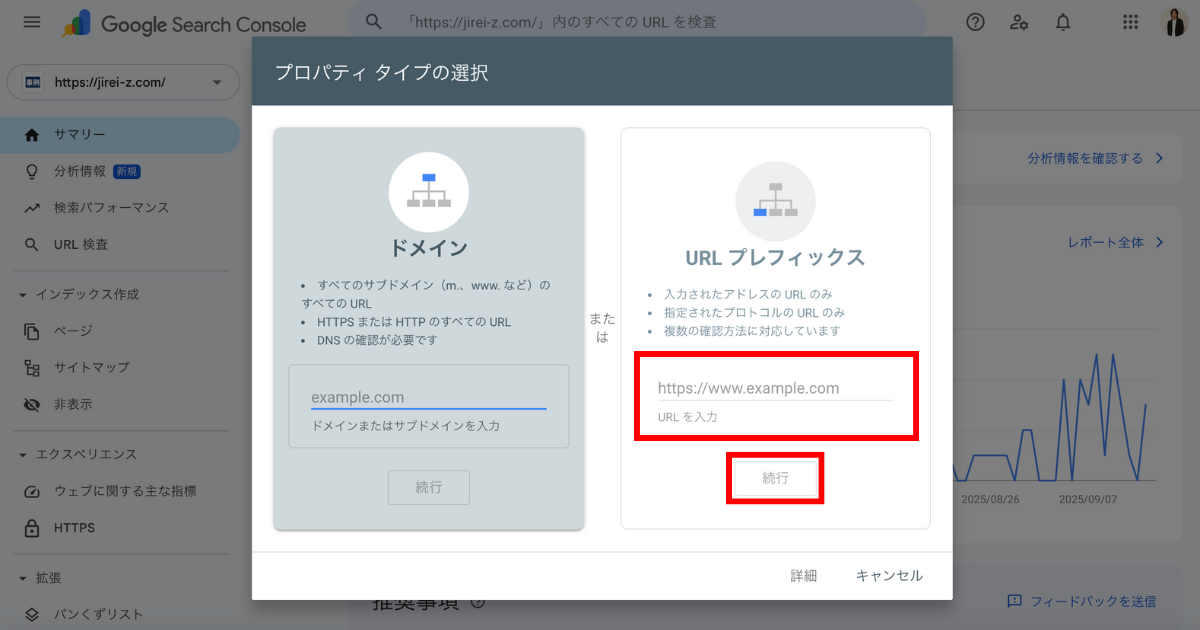Click the trend icon beside 検索パフォーマンス
The height and width of the screenshot is (630, 1200).
pyautogui.click(x=32, y=208)
